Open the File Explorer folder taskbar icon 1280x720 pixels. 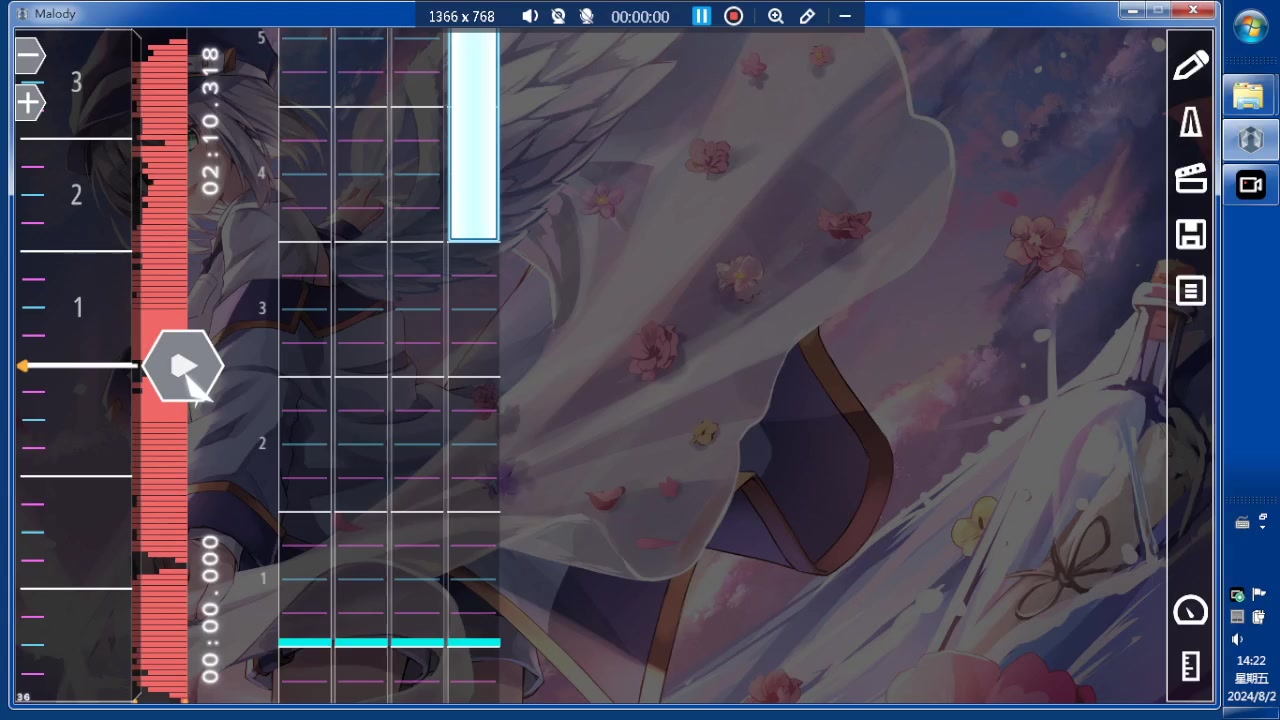coord(1249,96)
